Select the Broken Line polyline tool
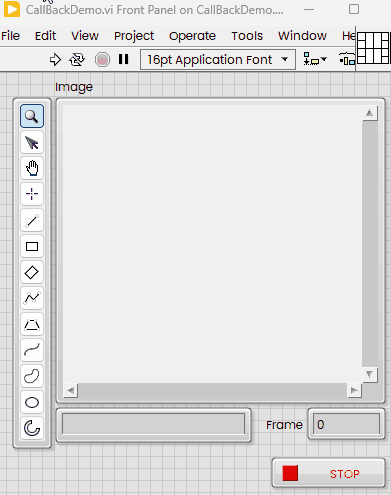This screenshot has height=495, width=391. click(x=32, y=298)
